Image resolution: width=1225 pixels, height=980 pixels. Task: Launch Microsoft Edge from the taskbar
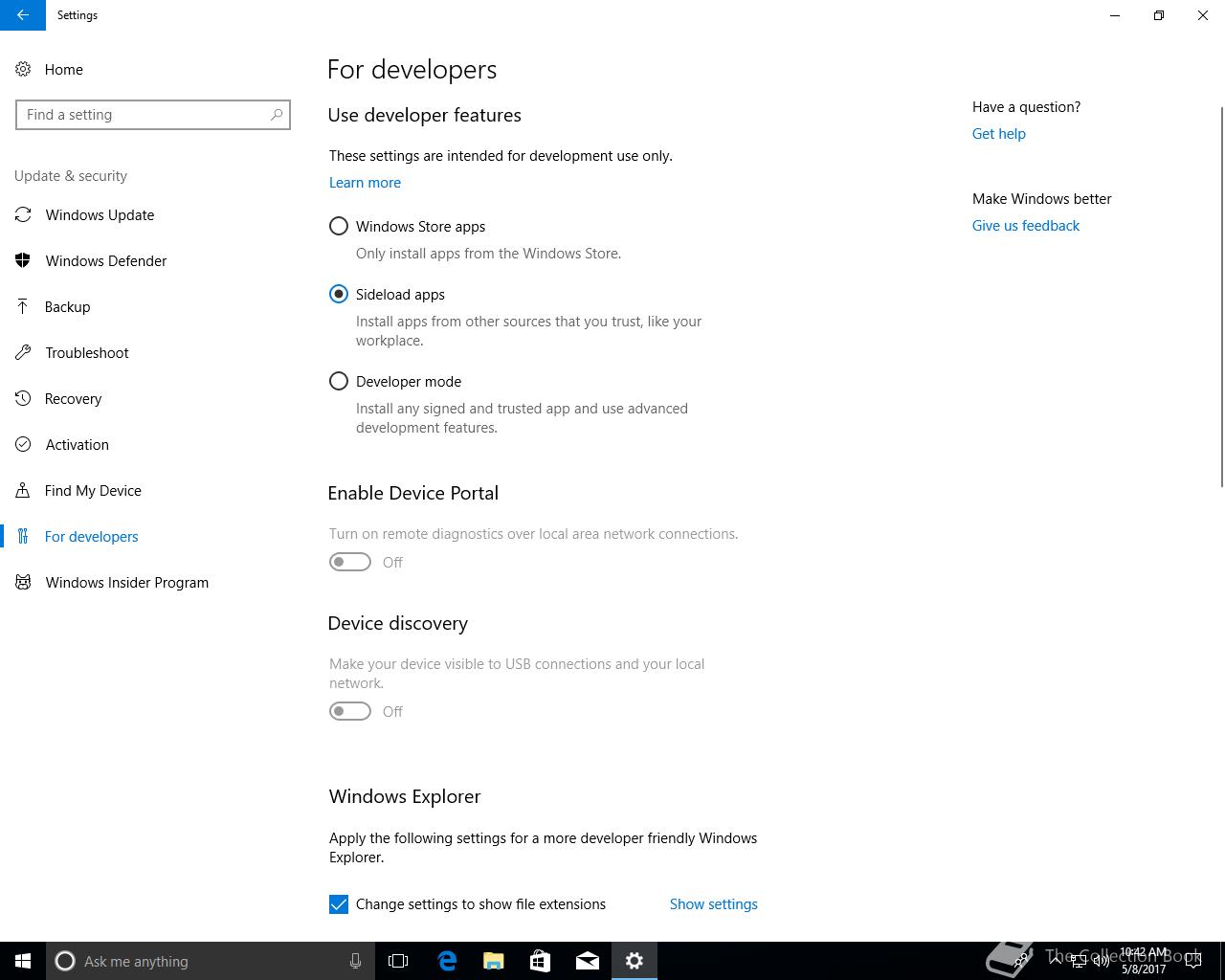click(x=447, y=961)
